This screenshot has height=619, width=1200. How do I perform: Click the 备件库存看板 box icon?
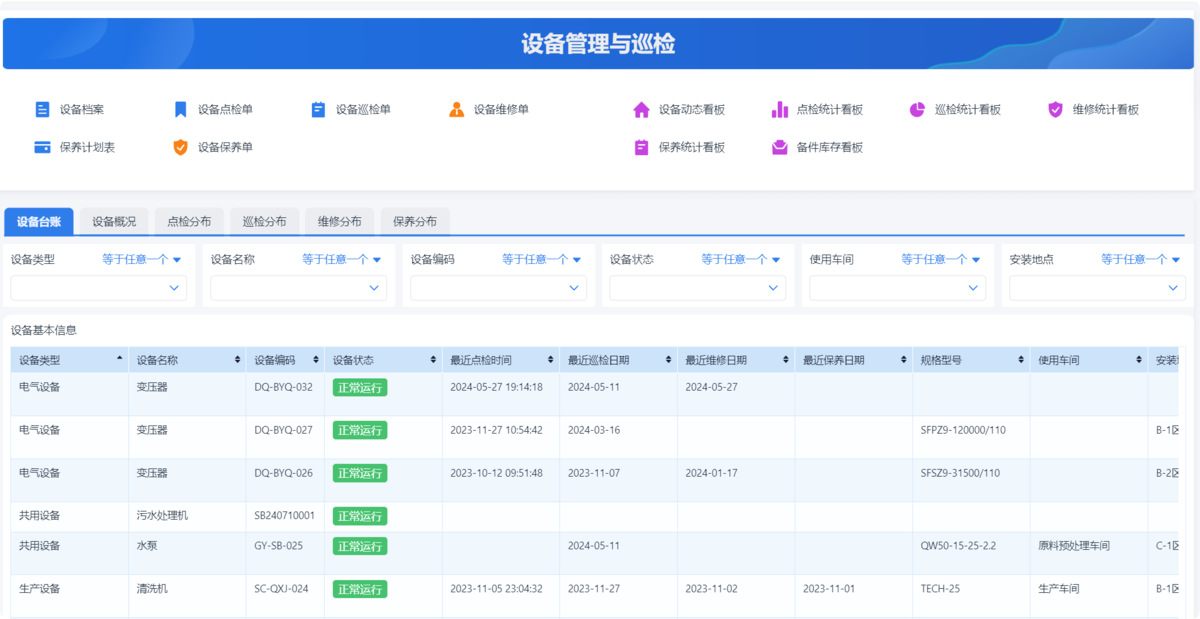pyautogui.click(x=779, y=147)
